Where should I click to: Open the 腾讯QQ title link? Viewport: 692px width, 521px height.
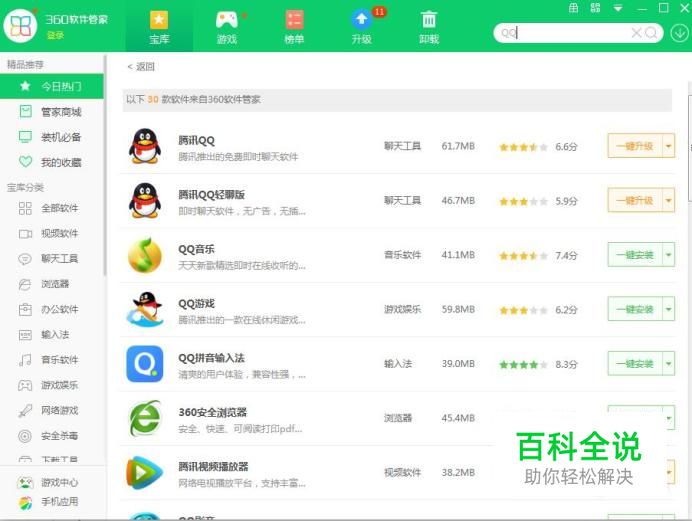pos(196,141)
